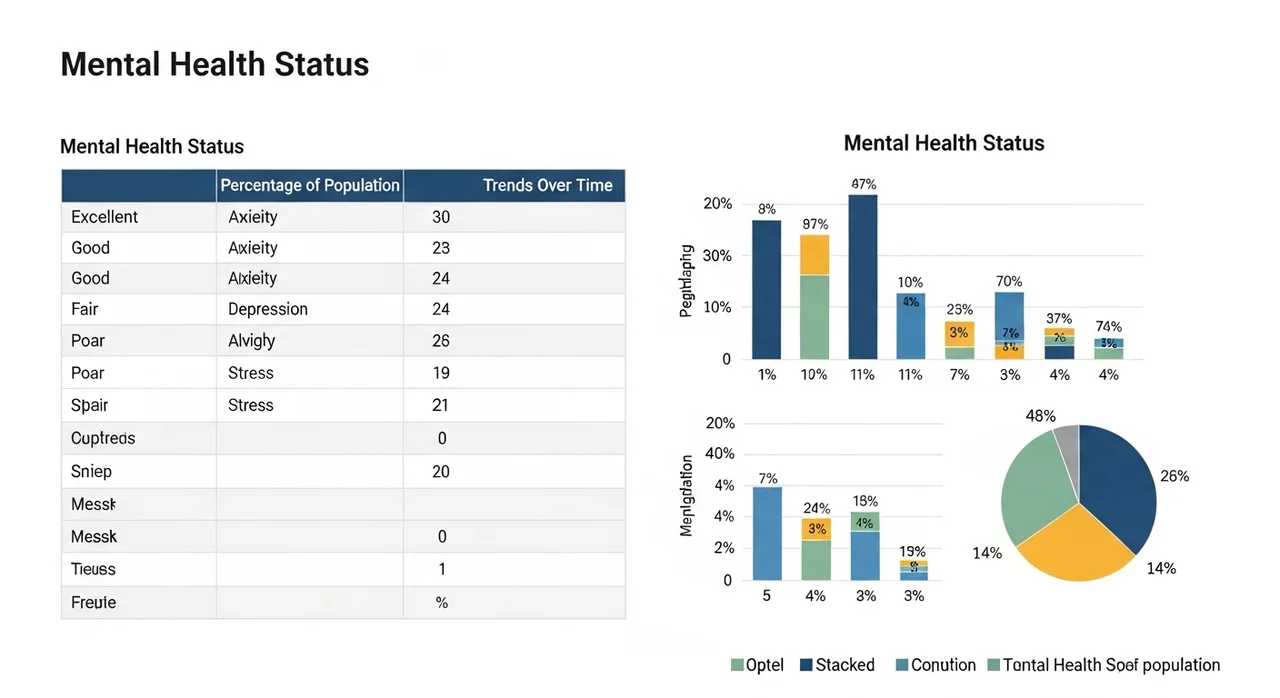
Task: Click the blue bar labeled 7% in lower chart
Action: (767, 533)
